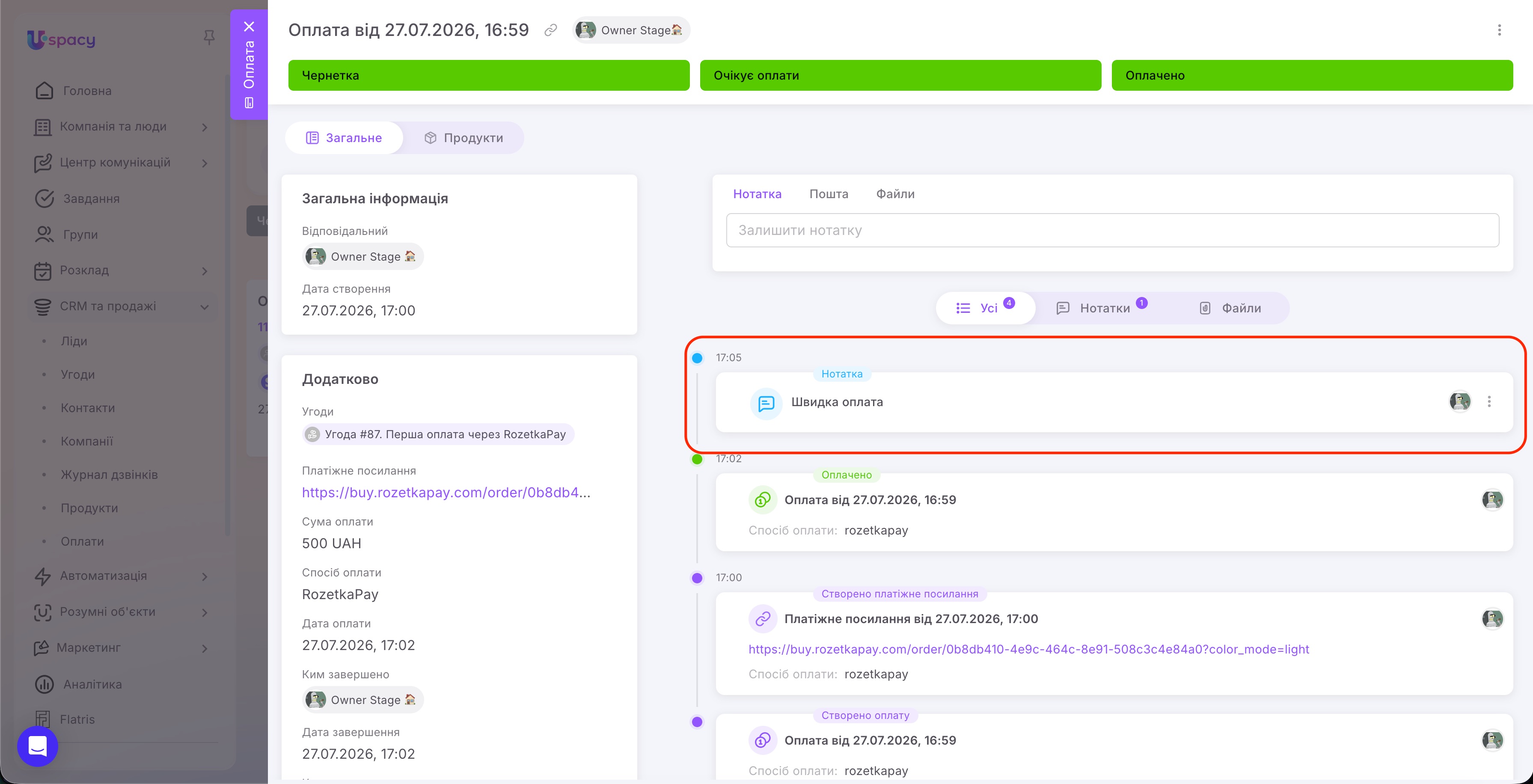Open deal Угода #87 chip
This screenshot has width=1533, height=784.
438,434
